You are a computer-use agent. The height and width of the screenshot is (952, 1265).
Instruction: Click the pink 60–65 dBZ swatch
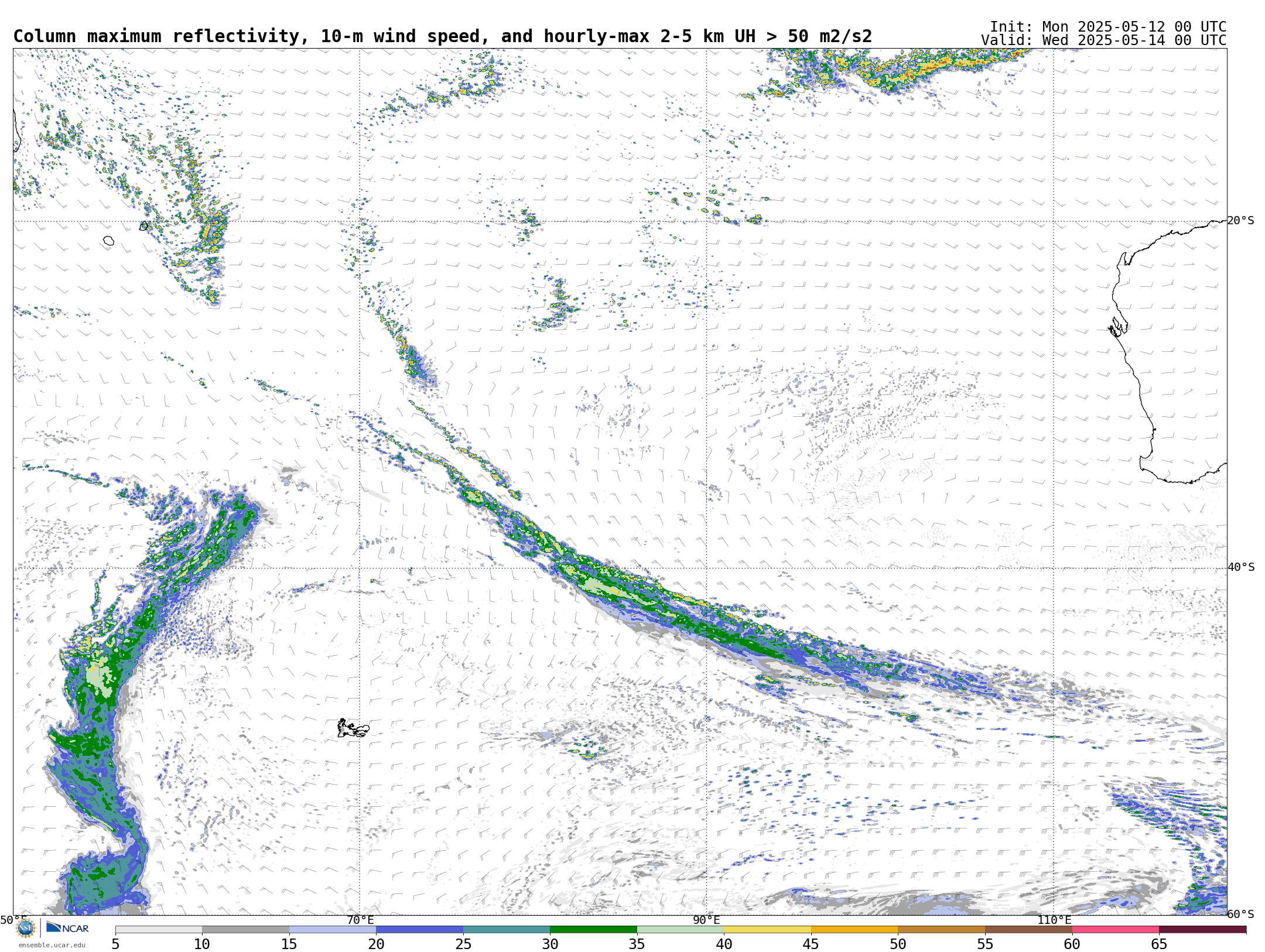point(1115,930)
